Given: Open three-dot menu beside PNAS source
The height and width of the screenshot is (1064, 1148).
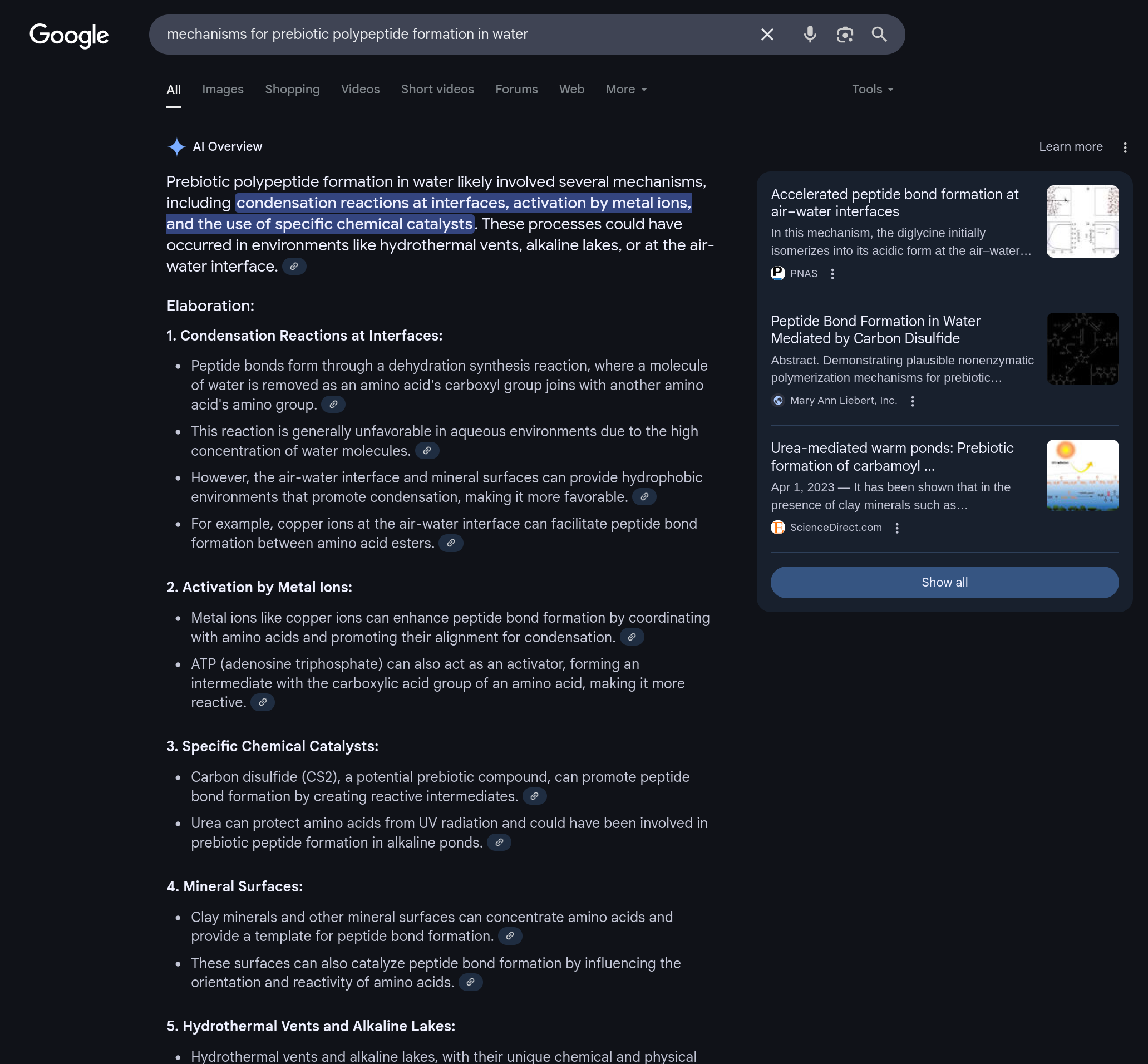Looking at the screenshot, I should (832, 274).
